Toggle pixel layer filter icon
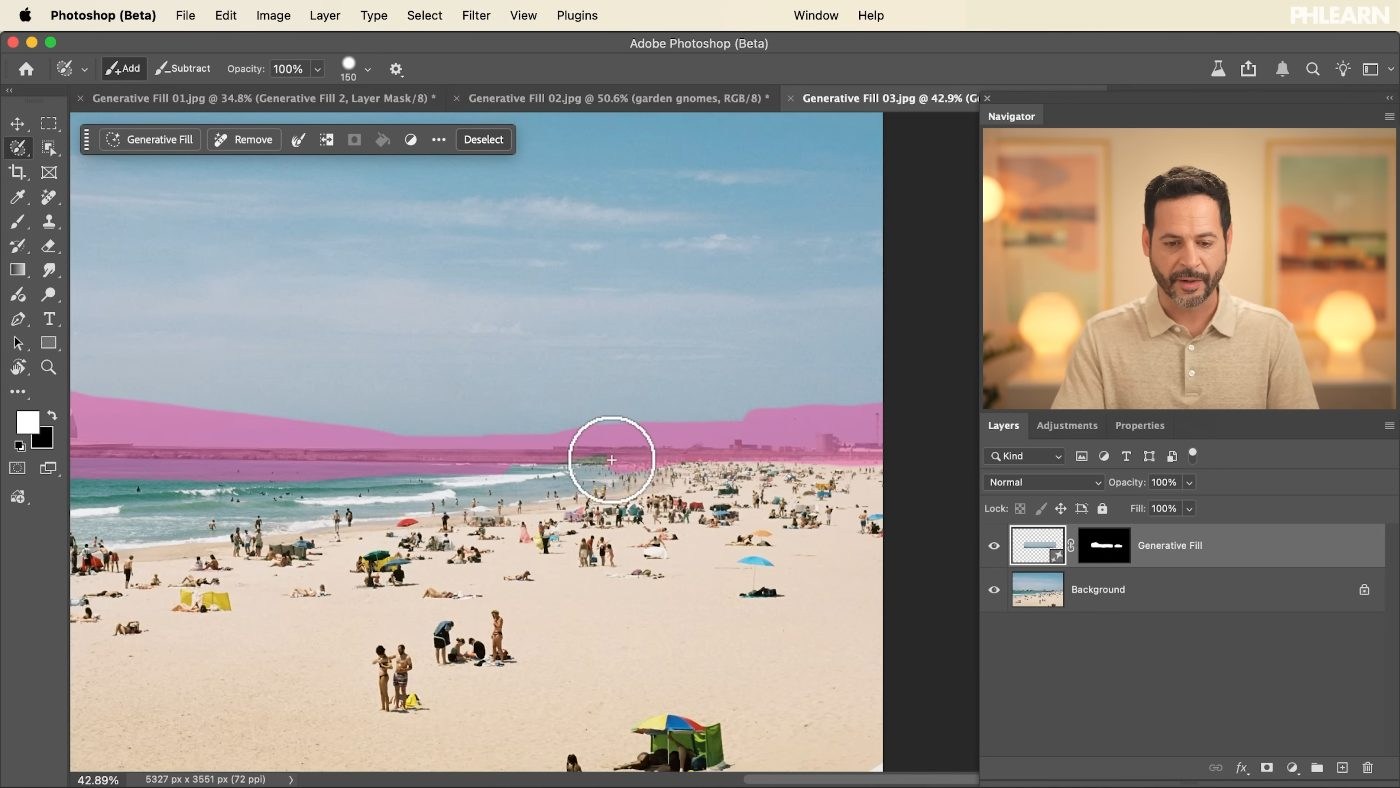Screen dimensions: 1400x788 [x=1081, y=456]
